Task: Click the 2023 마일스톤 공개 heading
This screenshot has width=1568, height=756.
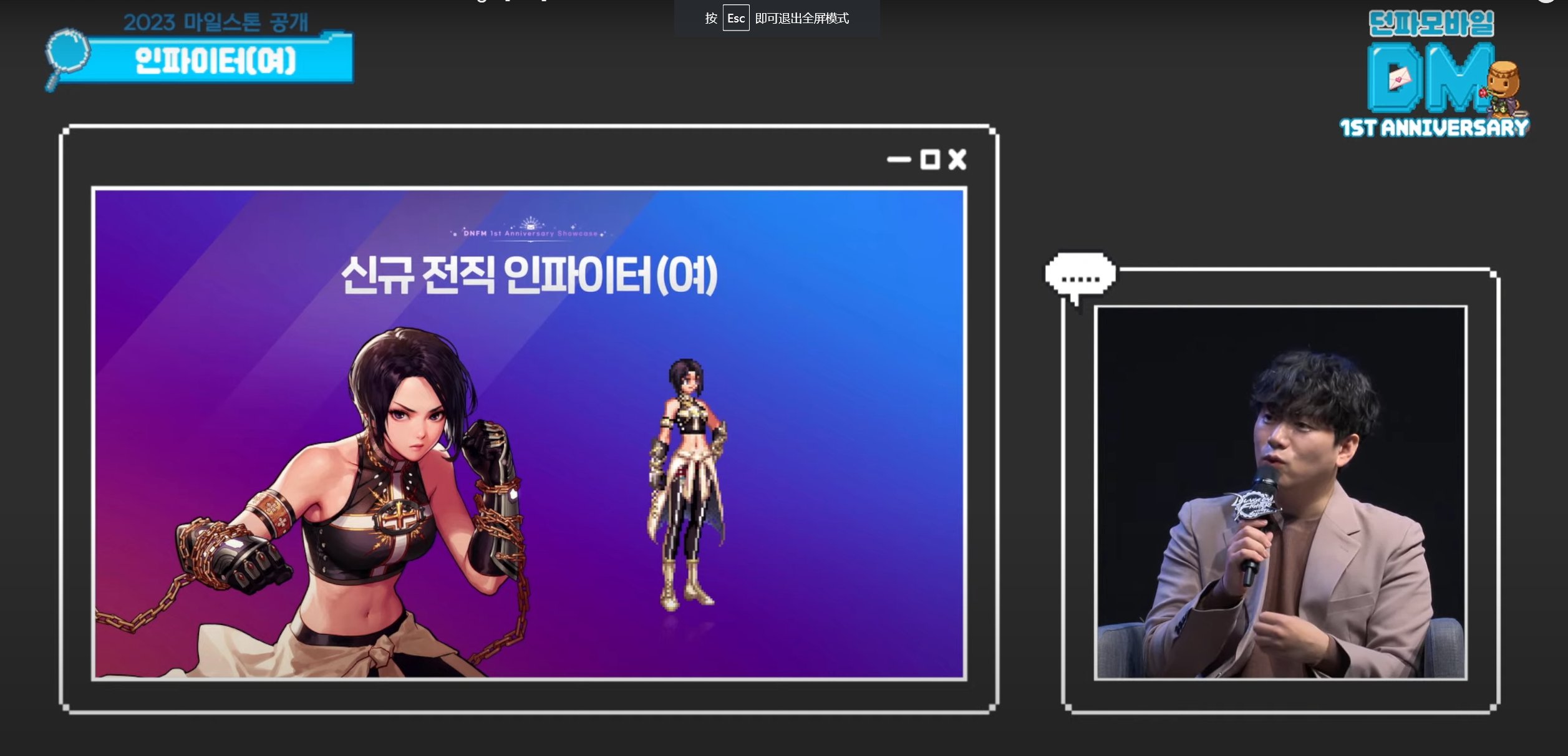Action: (216, 22)
